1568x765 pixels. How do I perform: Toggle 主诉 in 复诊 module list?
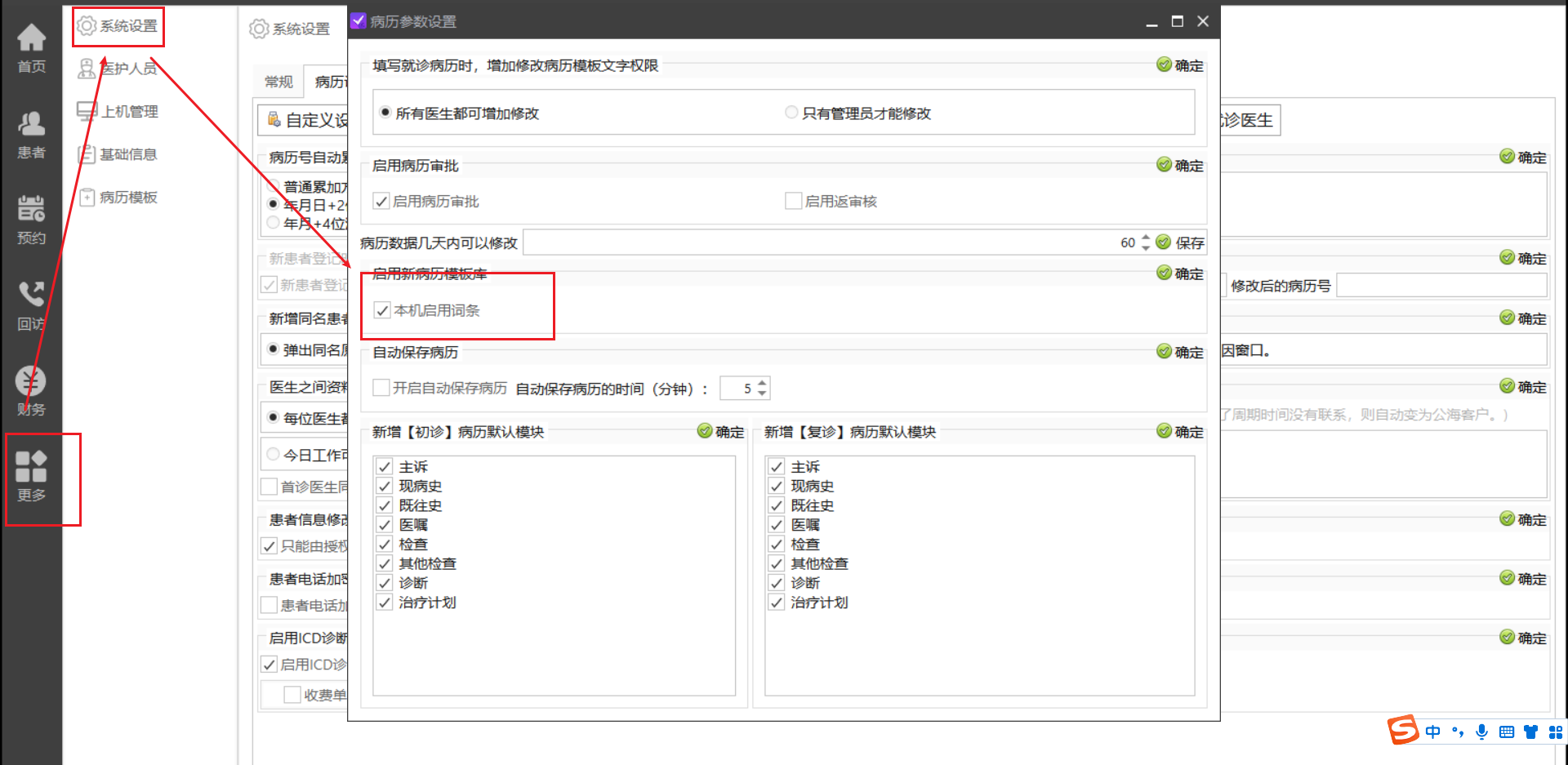coord(777,467)
